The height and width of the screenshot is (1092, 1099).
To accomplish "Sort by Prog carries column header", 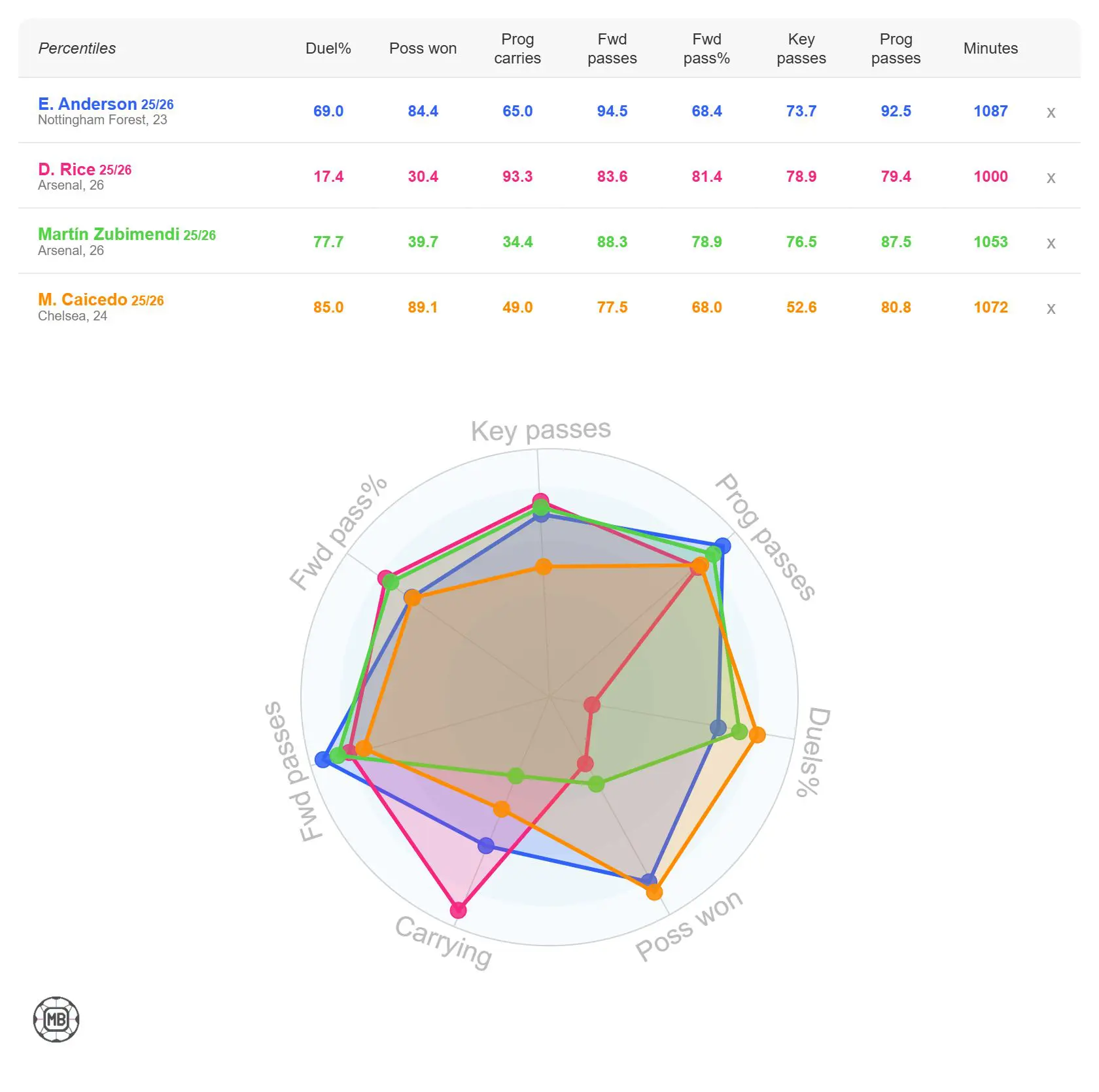I will click(517, 48).
